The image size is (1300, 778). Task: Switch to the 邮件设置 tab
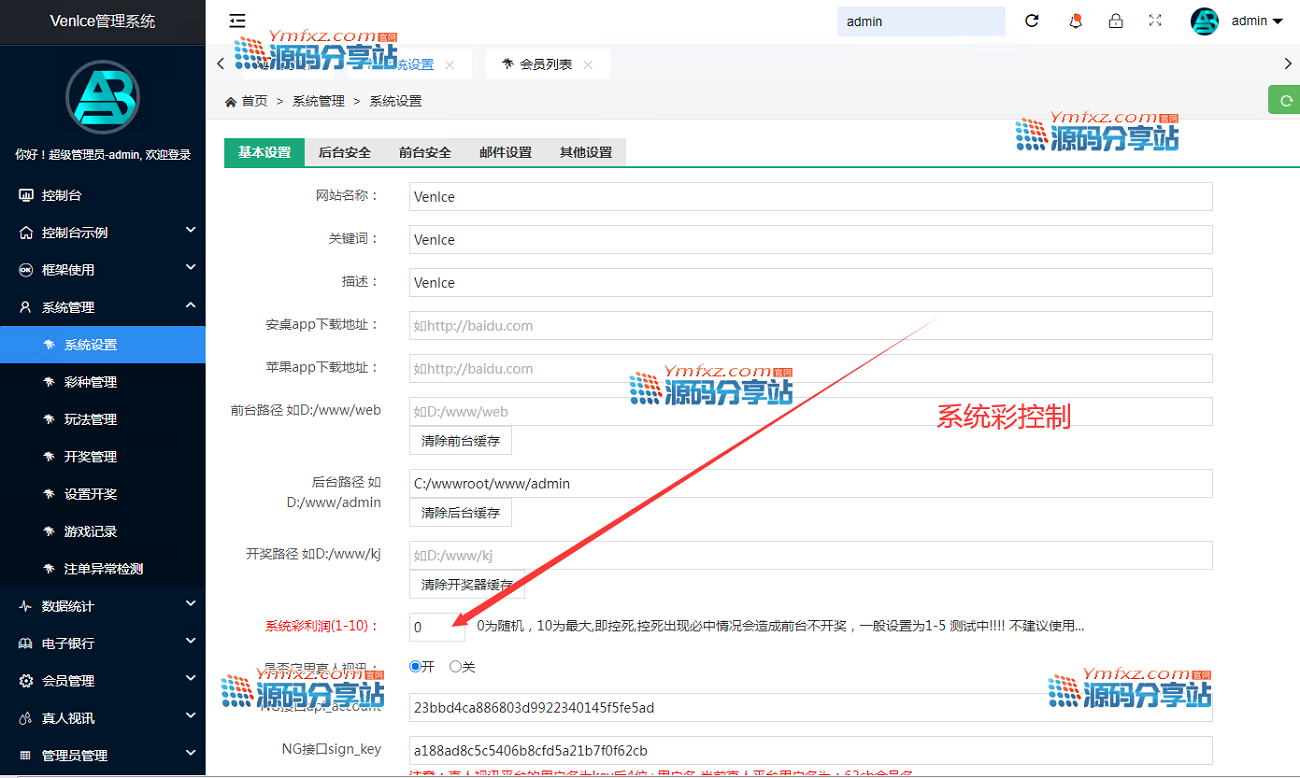(505, 152)
